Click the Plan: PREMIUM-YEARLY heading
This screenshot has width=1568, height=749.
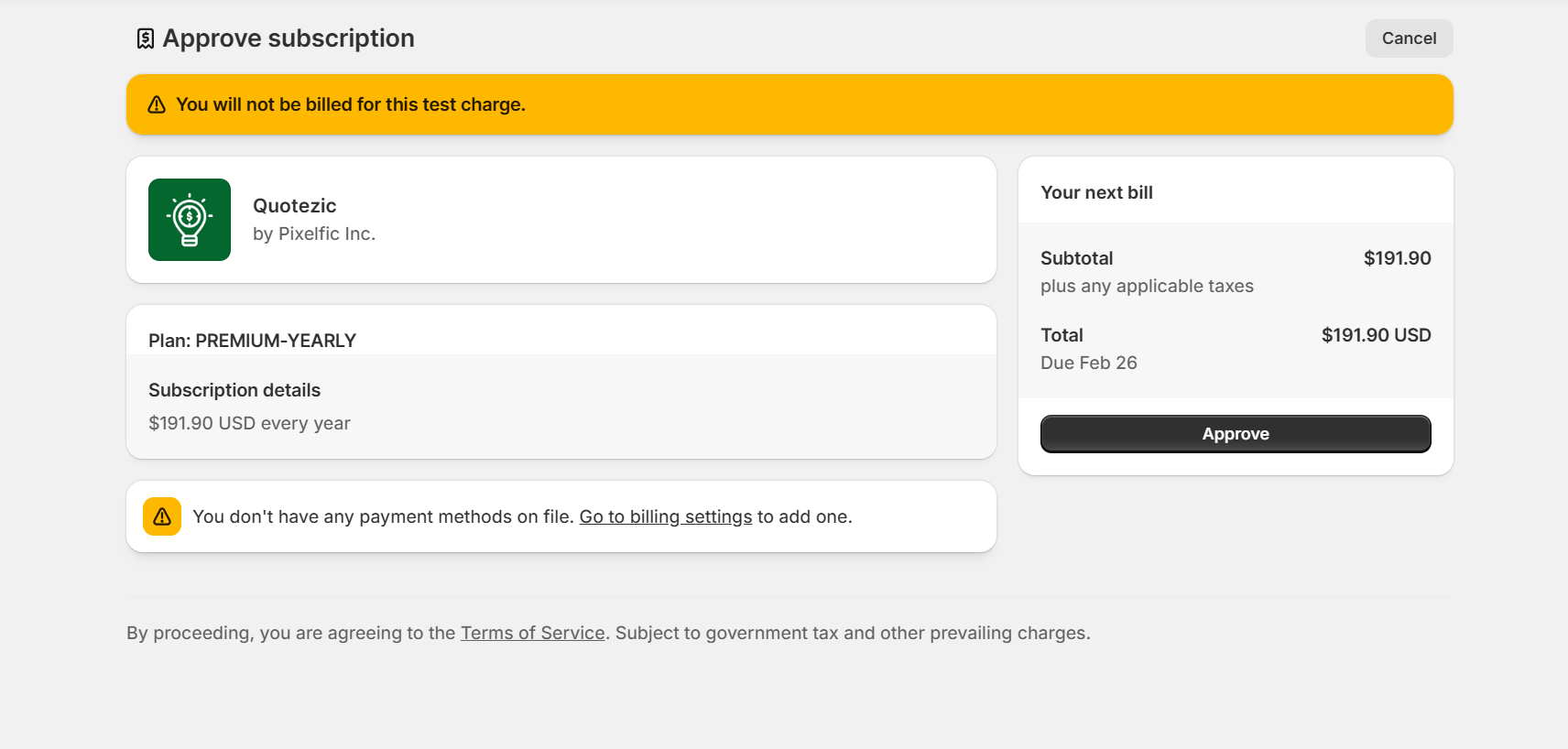252,341
